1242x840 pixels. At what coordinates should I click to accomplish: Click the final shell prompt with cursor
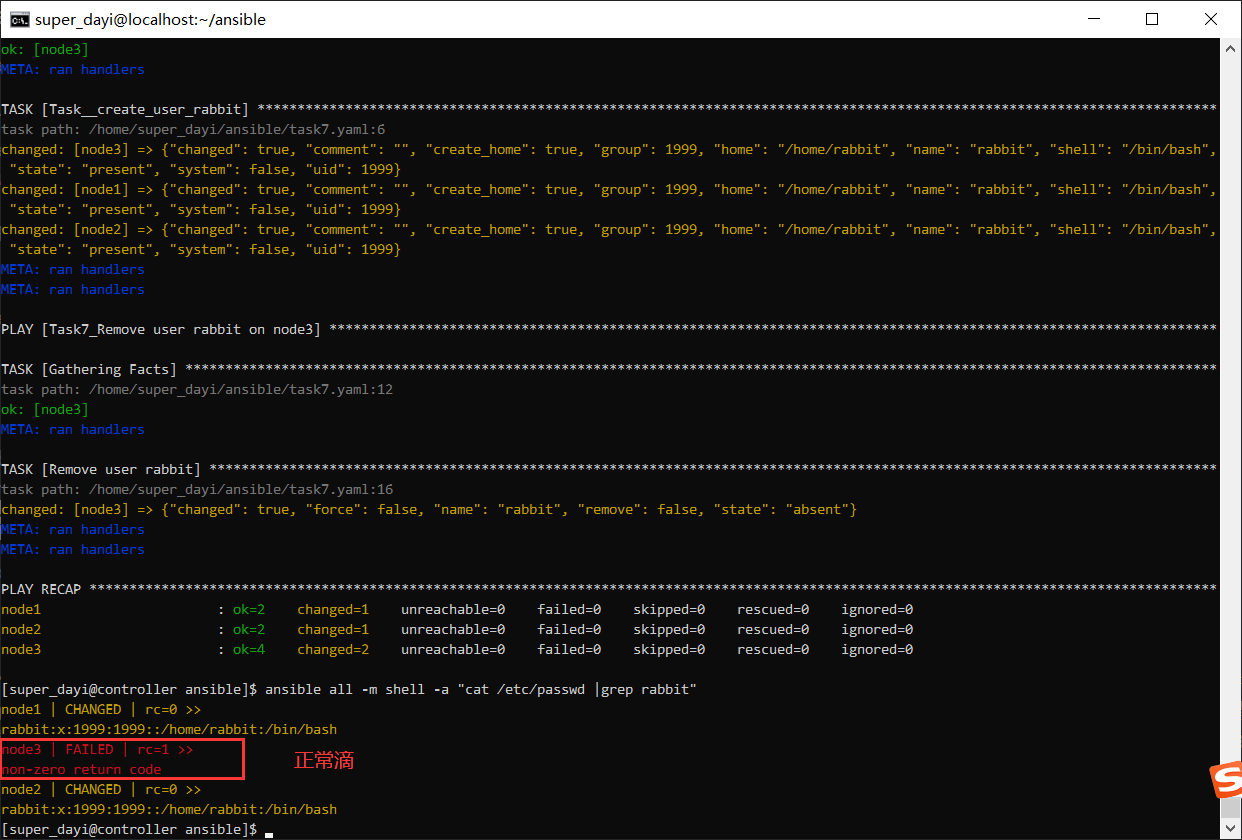(x=137, y=829)
